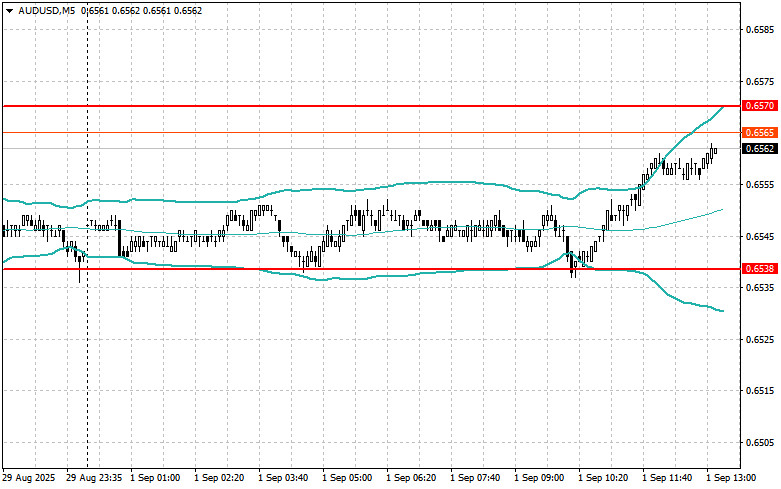Click the black 0.6562 current price label
Viewport: 781px width, 489px height.
[x=760, y=148]
